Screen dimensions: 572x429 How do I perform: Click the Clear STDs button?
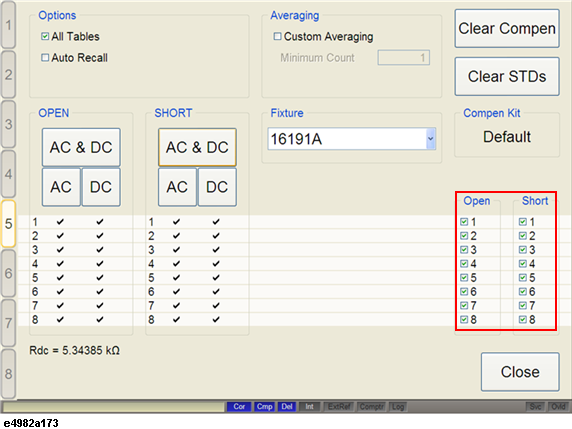[x=507, y=76]
